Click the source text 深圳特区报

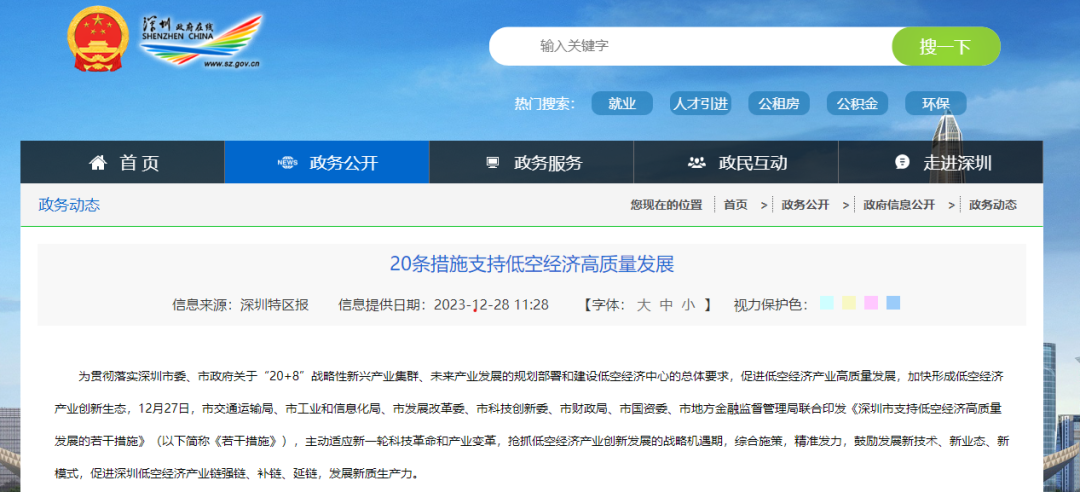274,305
